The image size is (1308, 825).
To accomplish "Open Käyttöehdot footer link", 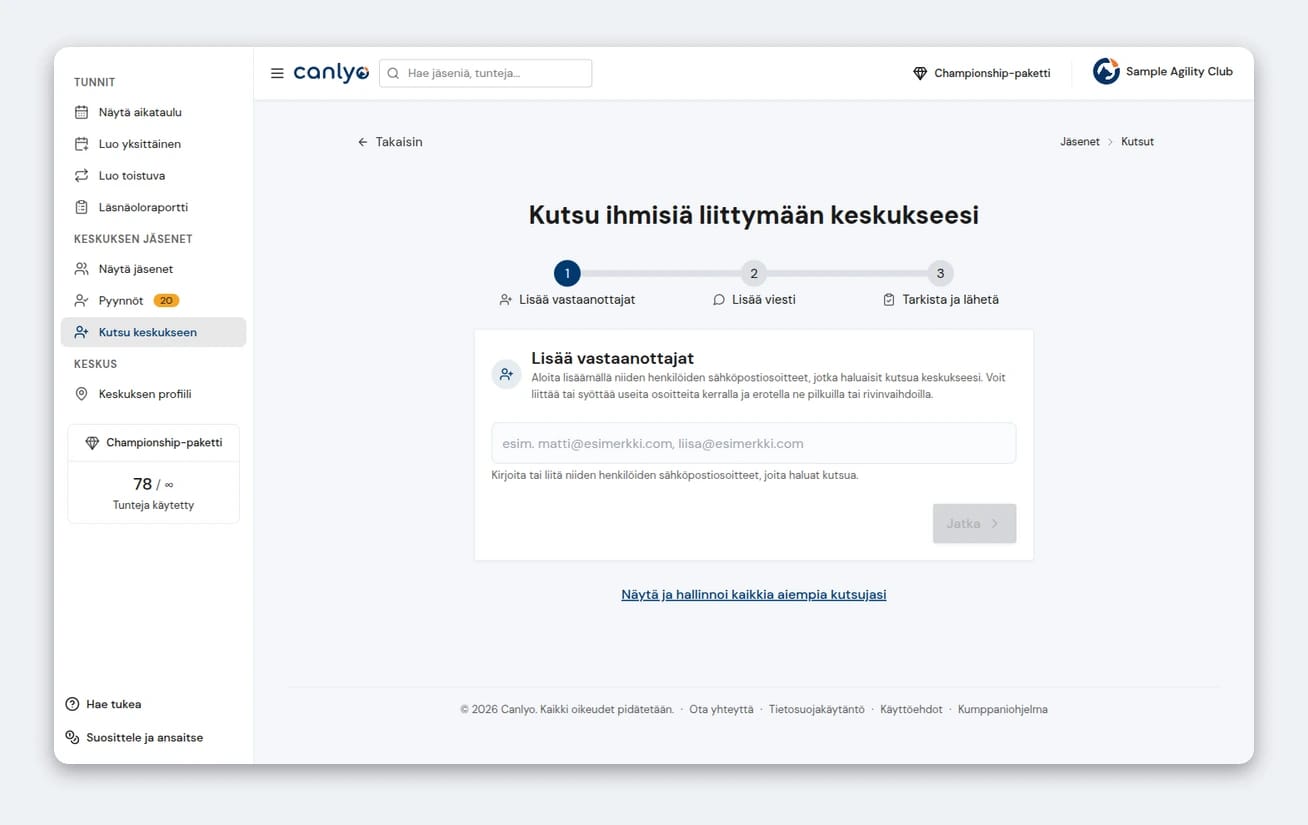I will (x=911, y=709).
